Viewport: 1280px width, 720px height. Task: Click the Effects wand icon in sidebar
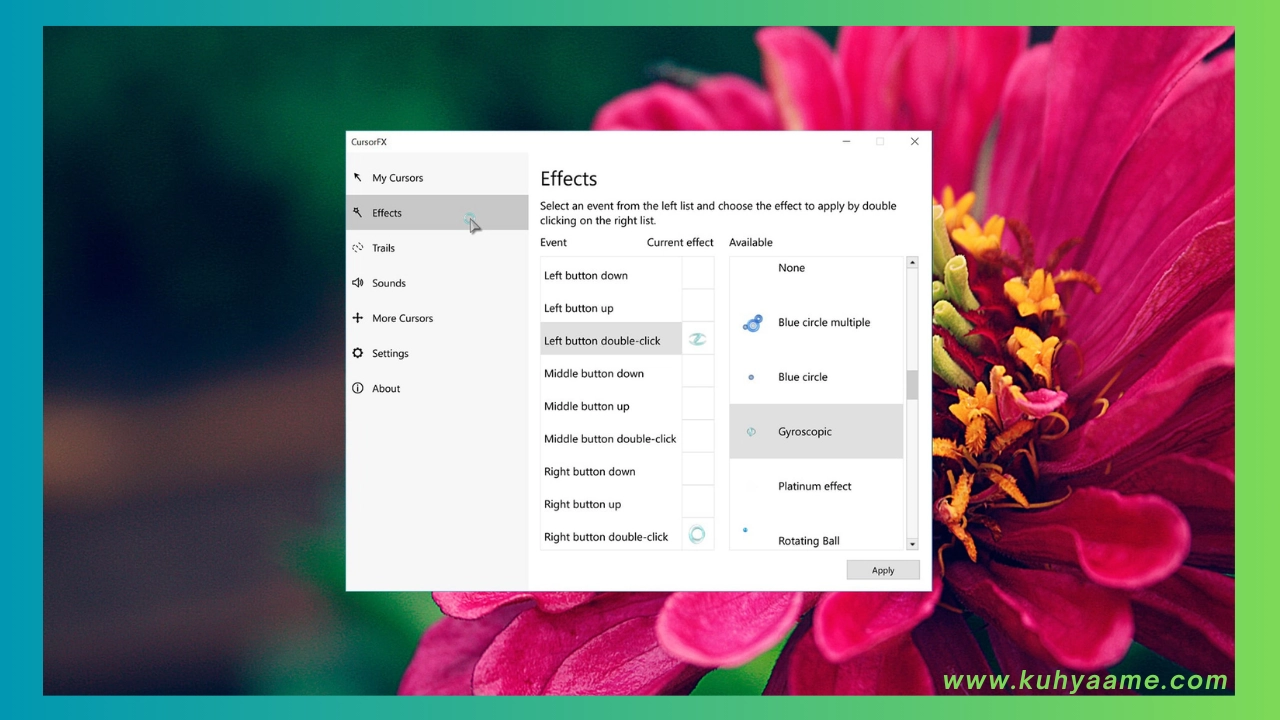357,212
